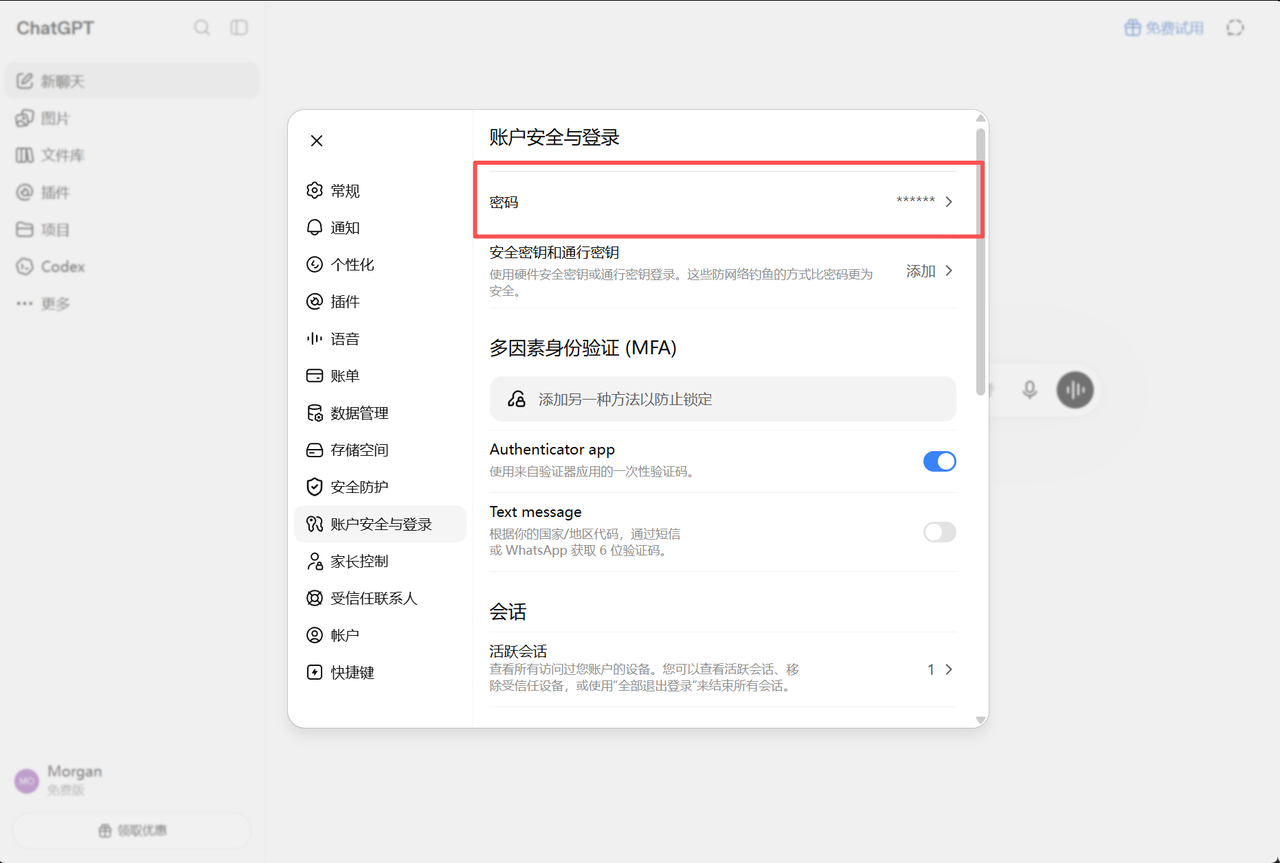This screenshot has width=1280, height=863.
Task: Click 添加 for security keys and passkeys
Action: tap(921, 271)
